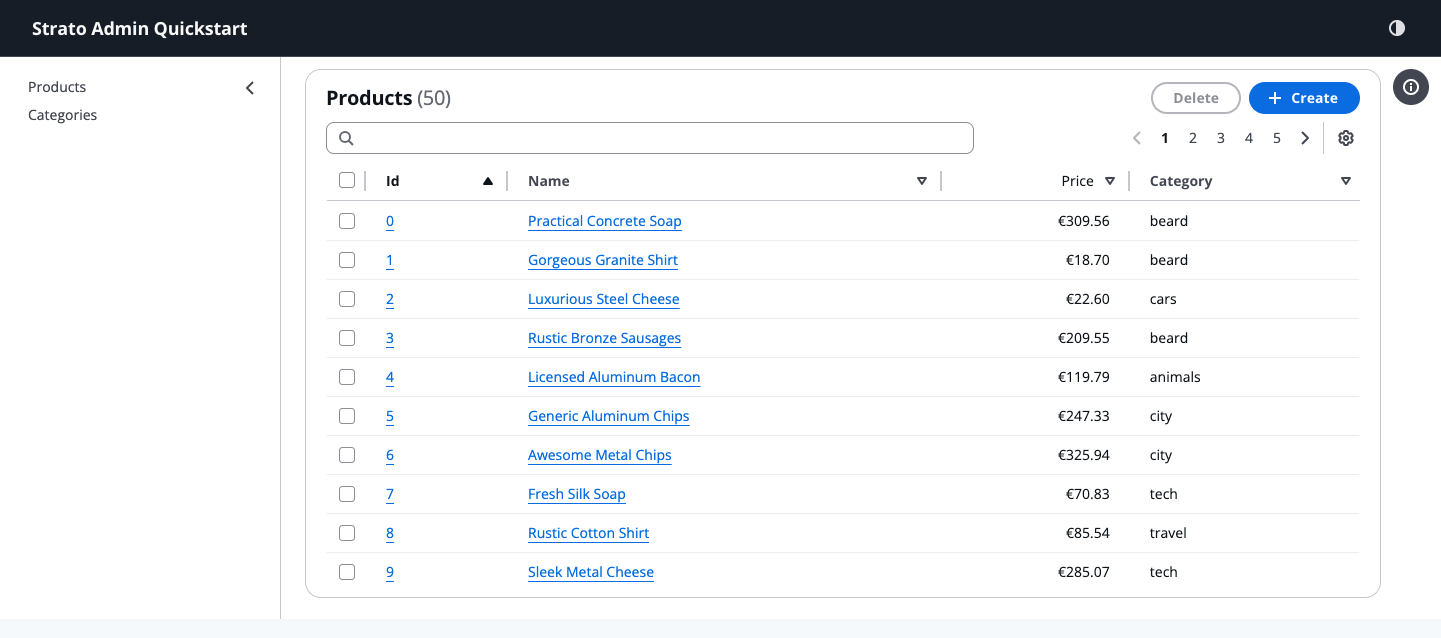Image resolution: width=1441 pixels, height=638 pixels.
Task: Click the plus icon inside the Create button
Action: (x=1274, y=98)
